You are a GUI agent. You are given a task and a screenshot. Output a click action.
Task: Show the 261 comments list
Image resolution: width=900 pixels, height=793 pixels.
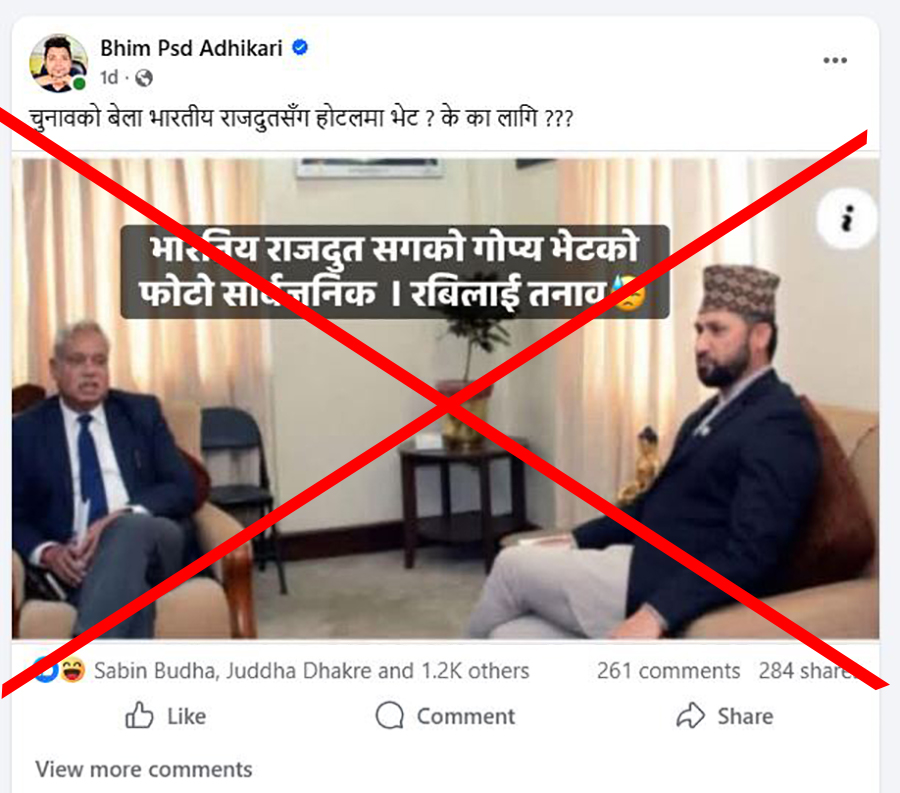tap(668, 671)
